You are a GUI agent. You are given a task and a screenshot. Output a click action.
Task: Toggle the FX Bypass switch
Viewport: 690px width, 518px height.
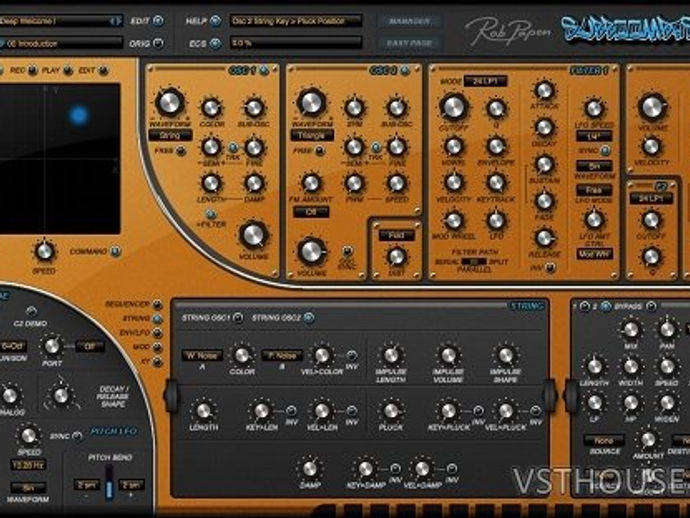pyautogui.click(x=651, y=306)
